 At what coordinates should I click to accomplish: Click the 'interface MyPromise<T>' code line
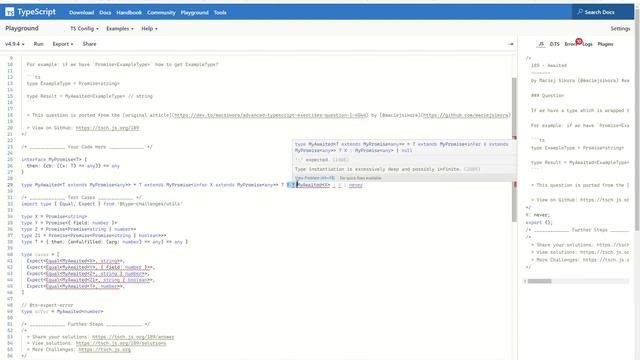coord(54,160)
